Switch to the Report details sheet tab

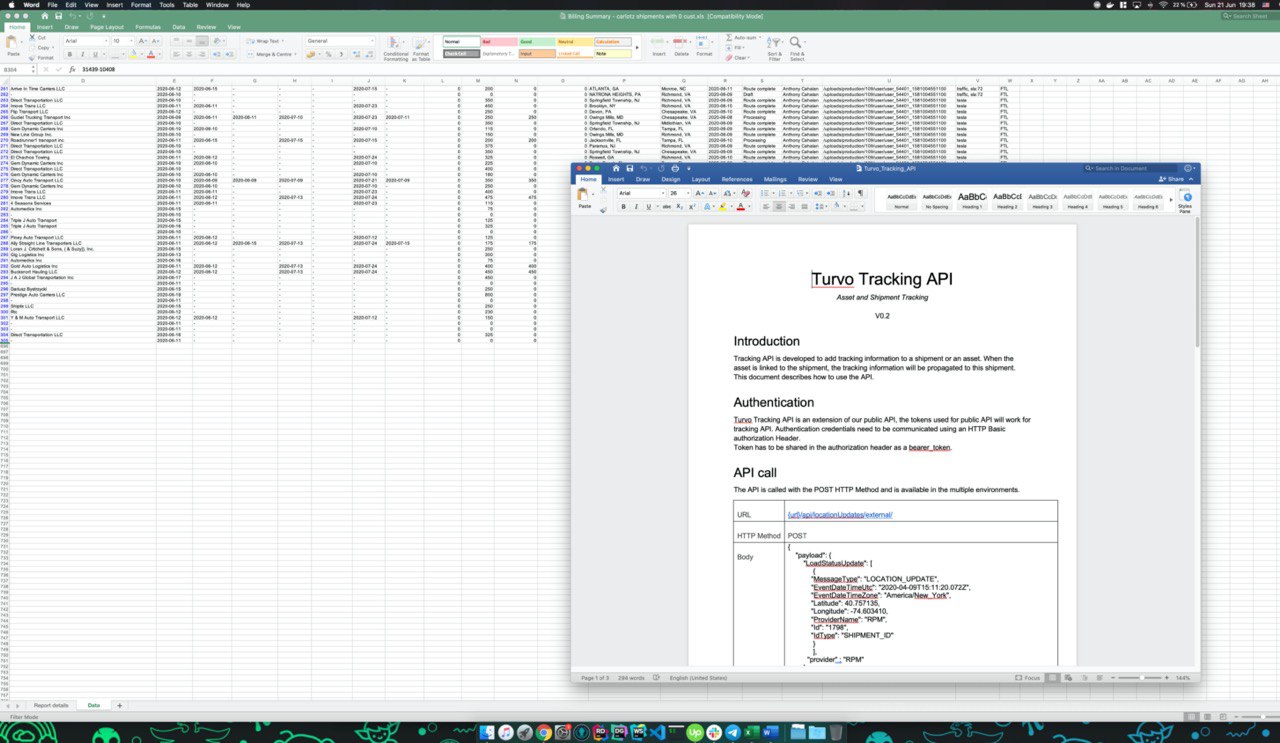(51, 705)
